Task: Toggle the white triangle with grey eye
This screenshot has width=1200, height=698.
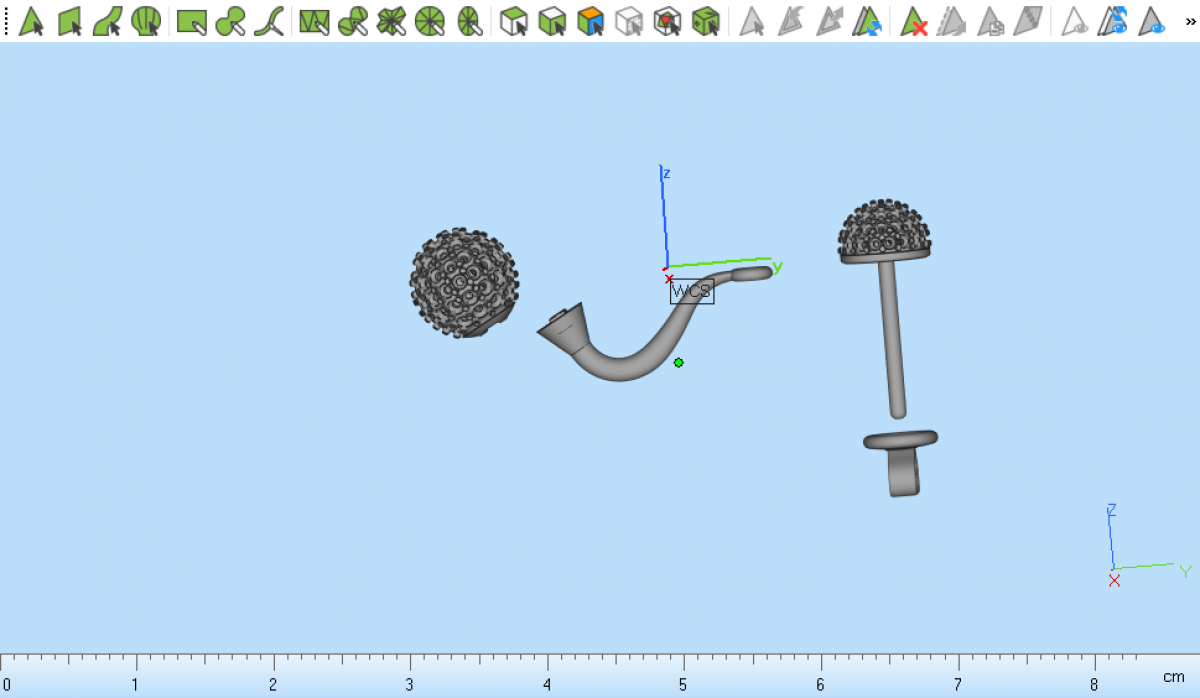Action: pos(1075,20)
